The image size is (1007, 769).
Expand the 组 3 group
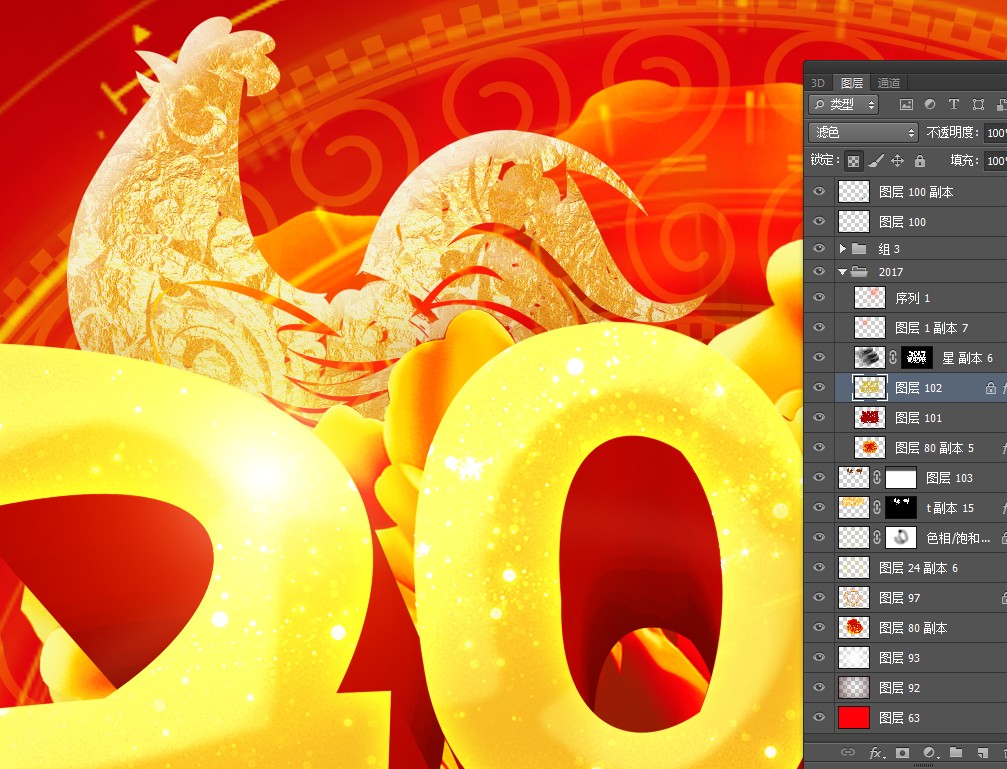[843, 249]
